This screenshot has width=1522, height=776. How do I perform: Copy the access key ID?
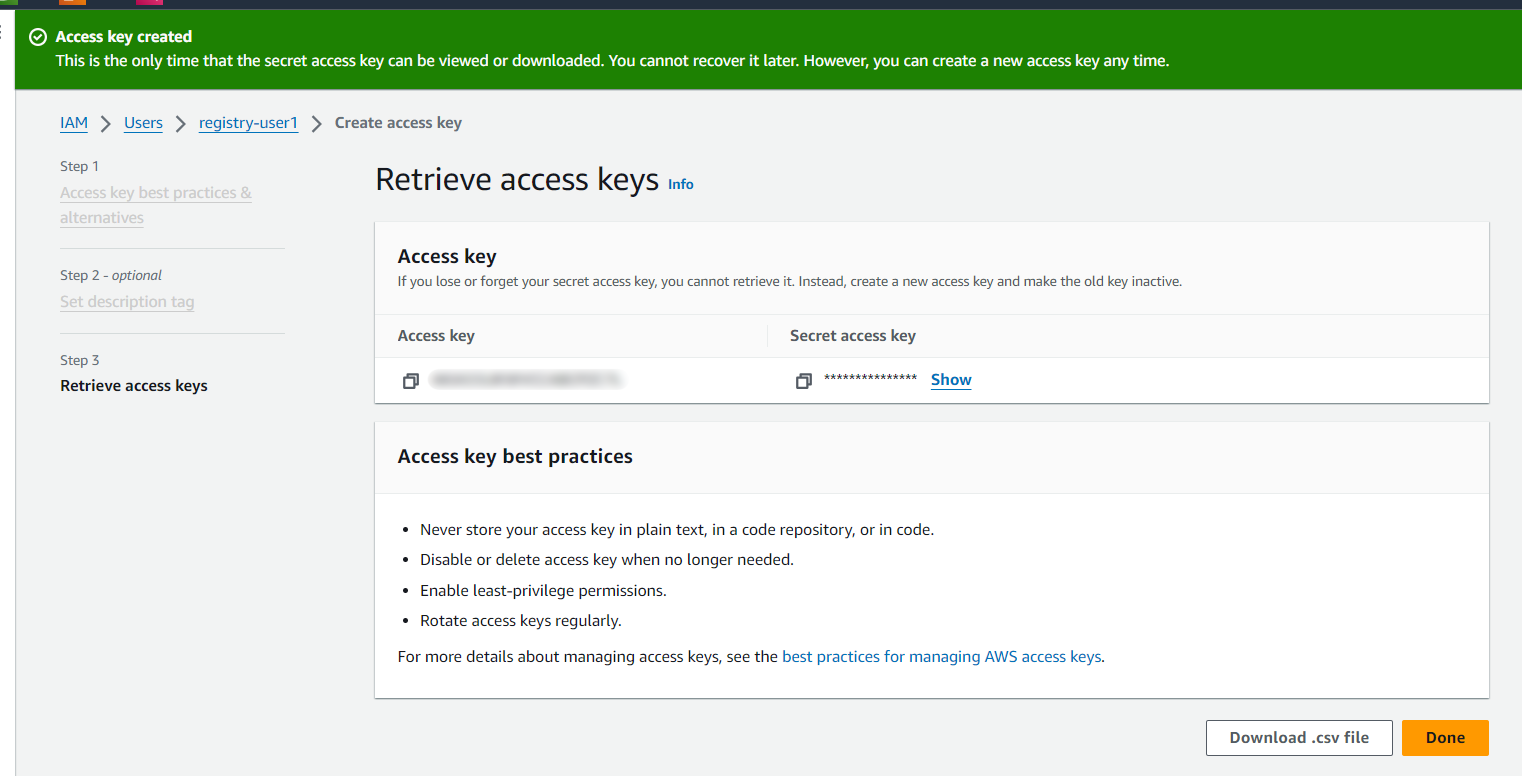pos(410,381)
